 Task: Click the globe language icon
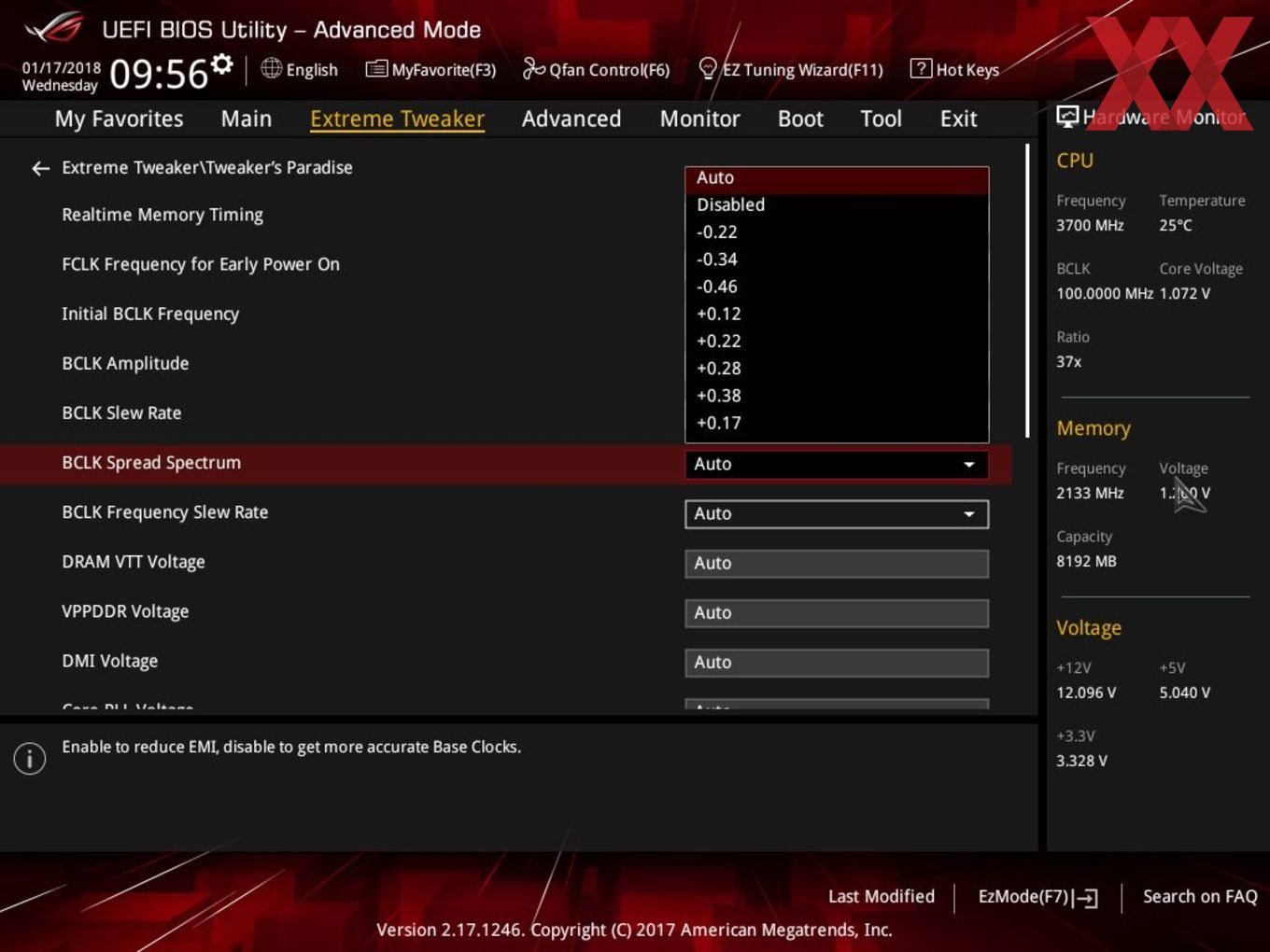(x=271, y=68)
